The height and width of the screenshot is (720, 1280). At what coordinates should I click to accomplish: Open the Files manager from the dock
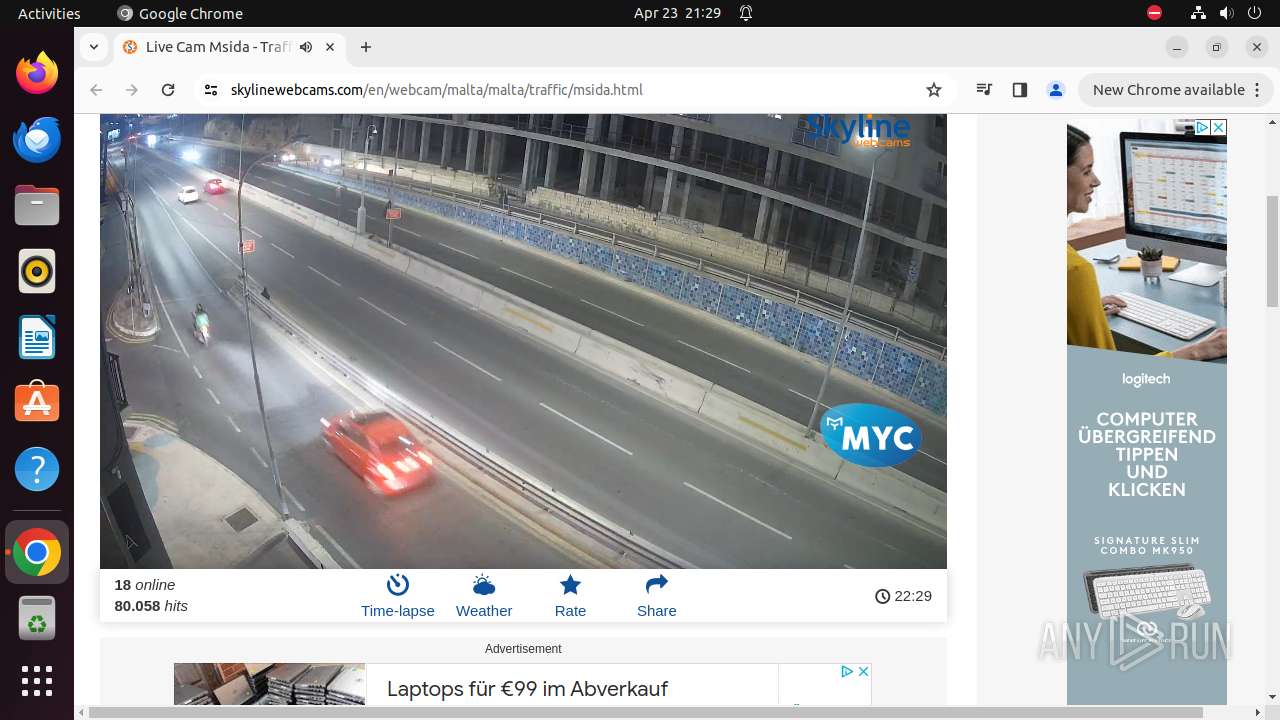tap(37, 205)
